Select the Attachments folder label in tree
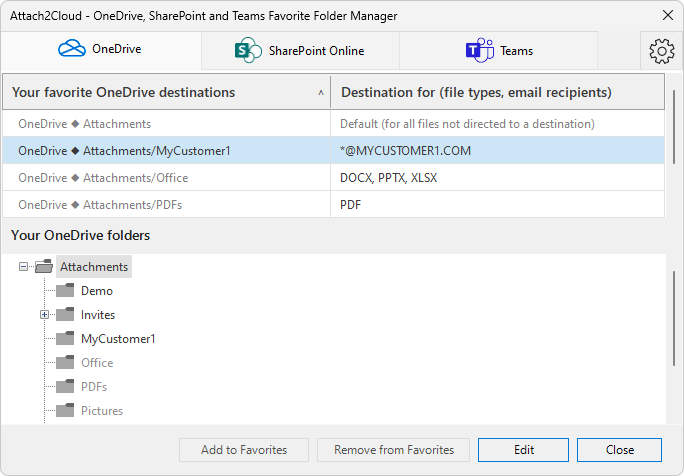684x476 pixels. point(94,267)
